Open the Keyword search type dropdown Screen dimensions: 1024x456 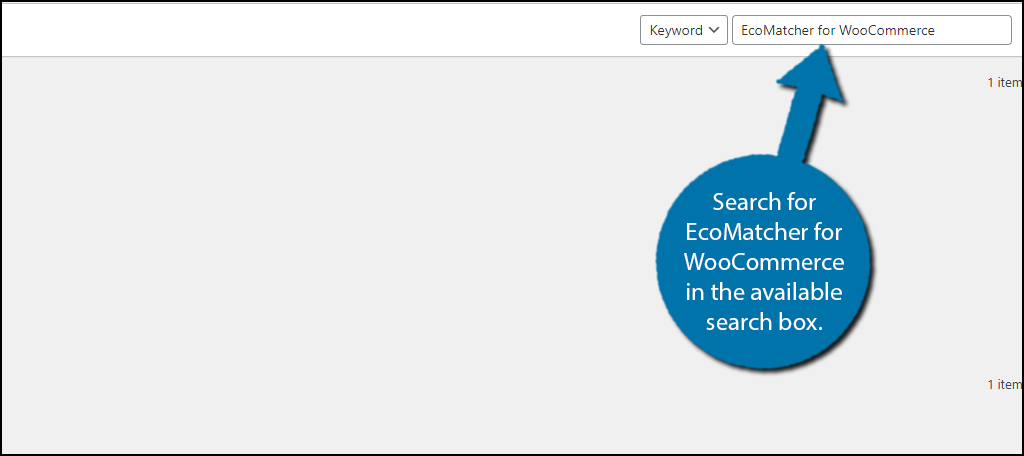point(683,30)
